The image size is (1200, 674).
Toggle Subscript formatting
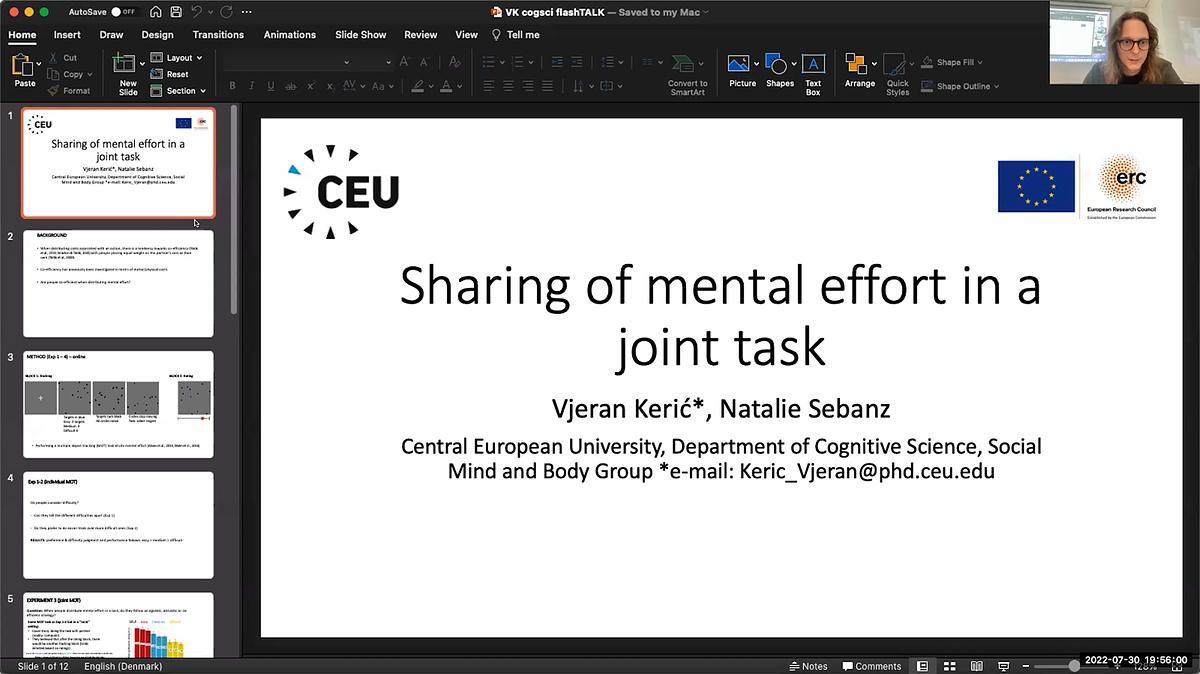coord(330,86)
